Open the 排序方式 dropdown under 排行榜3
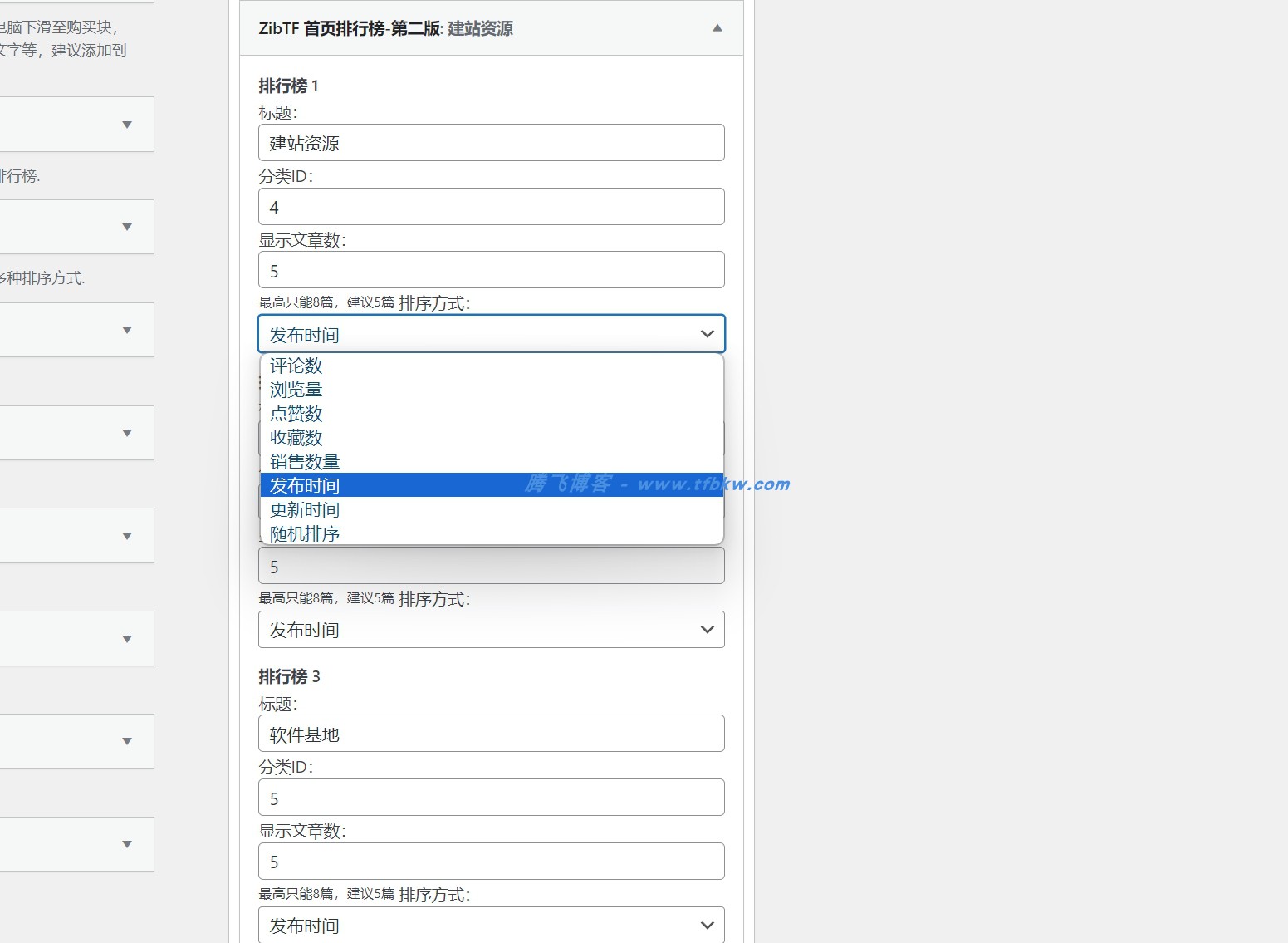Viewport: 1288px width, 943px height. [x=491, y=925]
